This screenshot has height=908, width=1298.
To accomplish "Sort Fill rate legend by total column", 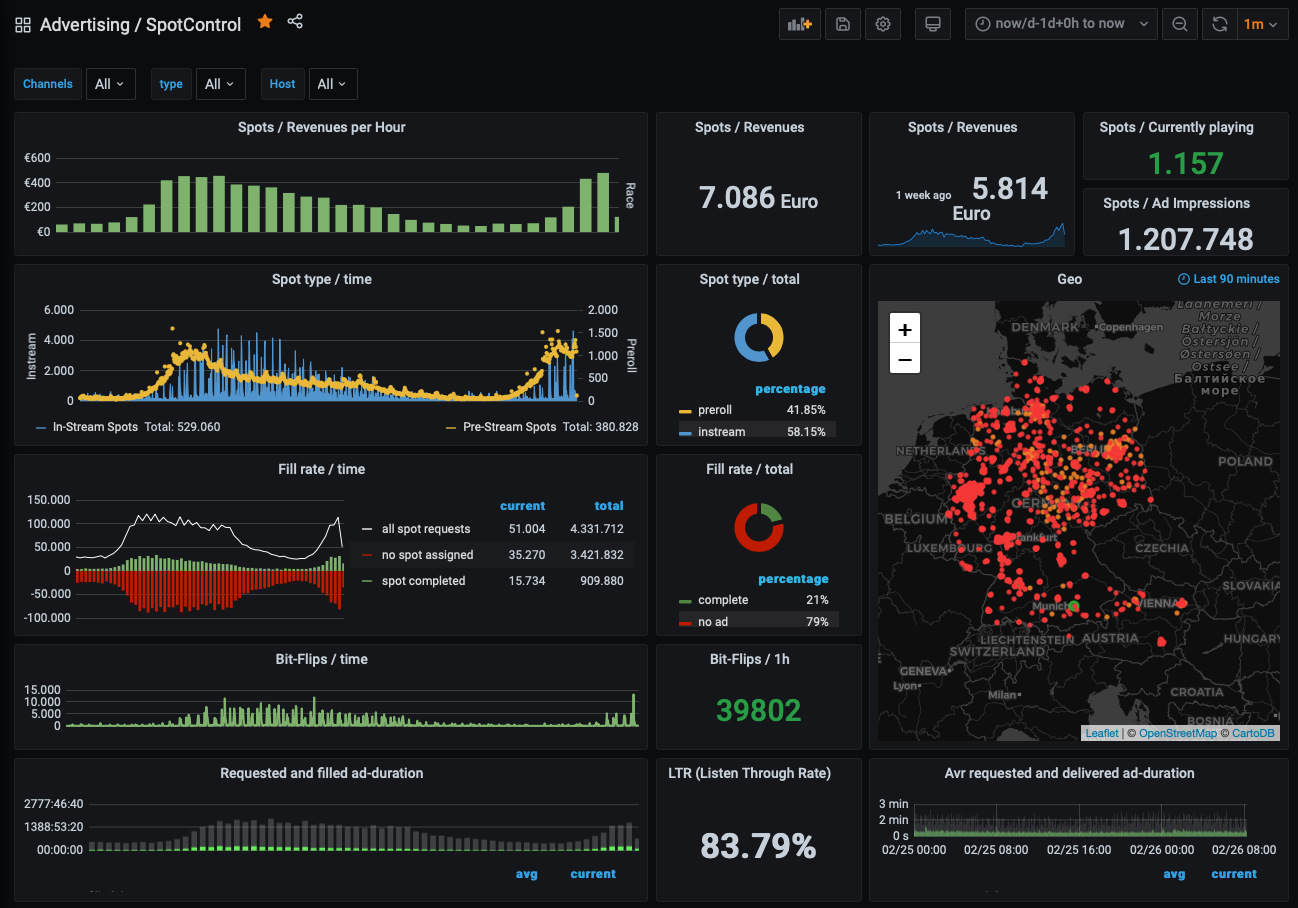I will (609, 506).
